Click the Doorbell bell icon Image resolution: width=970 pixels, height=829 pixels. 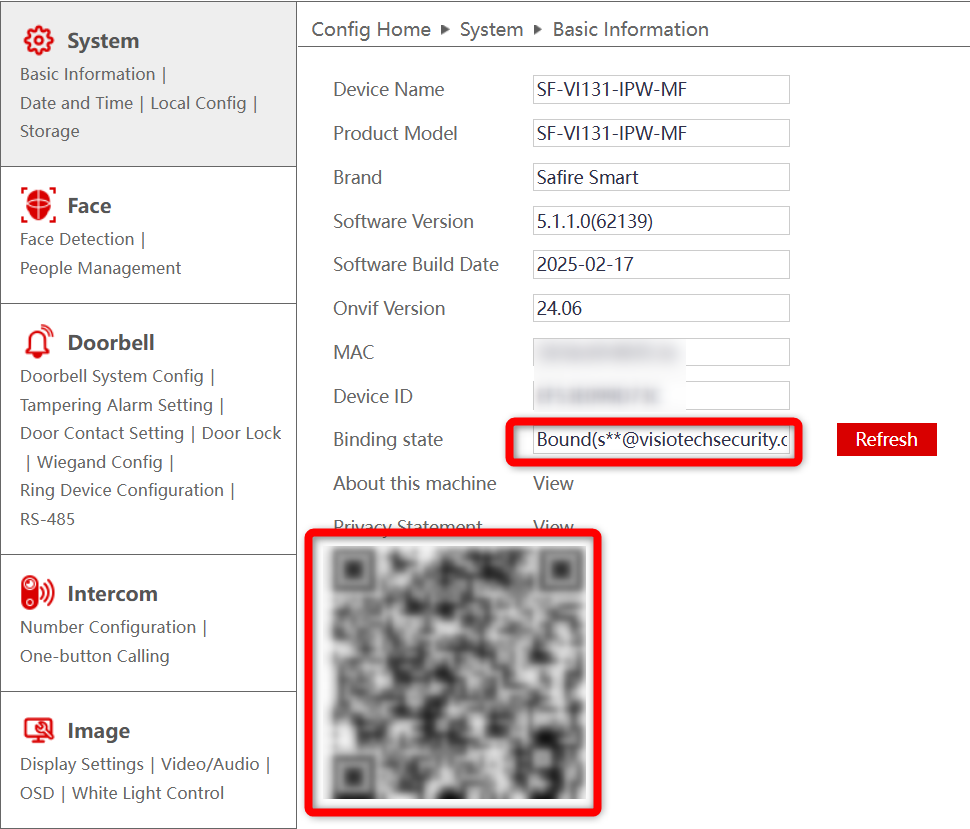pos(38,341)
